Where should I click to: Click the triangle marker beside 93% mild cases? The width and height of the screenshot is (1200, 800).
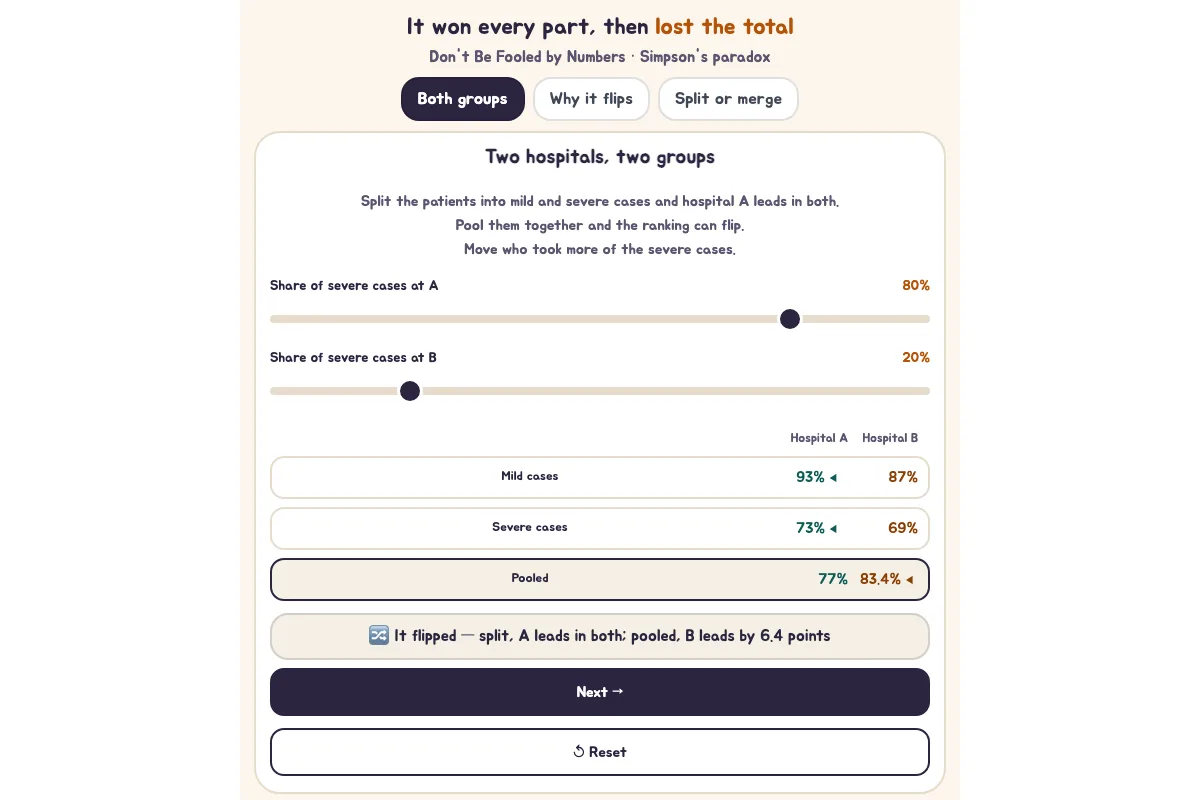coord(833,478)
